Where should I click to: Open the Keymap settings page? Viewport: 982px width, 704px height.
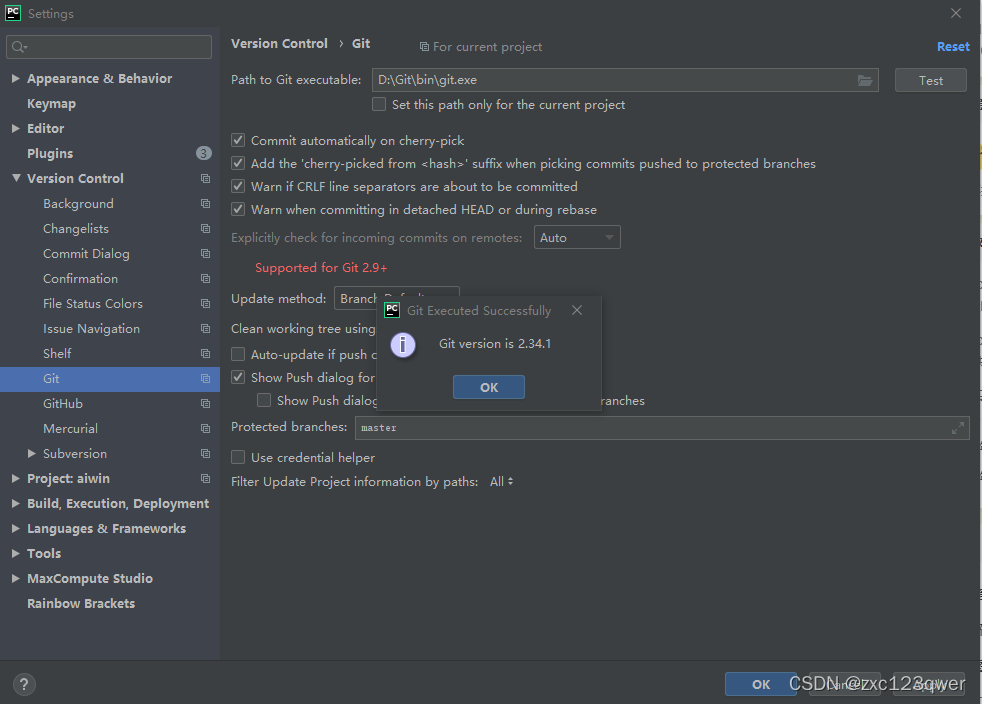[x=51, y=103]
